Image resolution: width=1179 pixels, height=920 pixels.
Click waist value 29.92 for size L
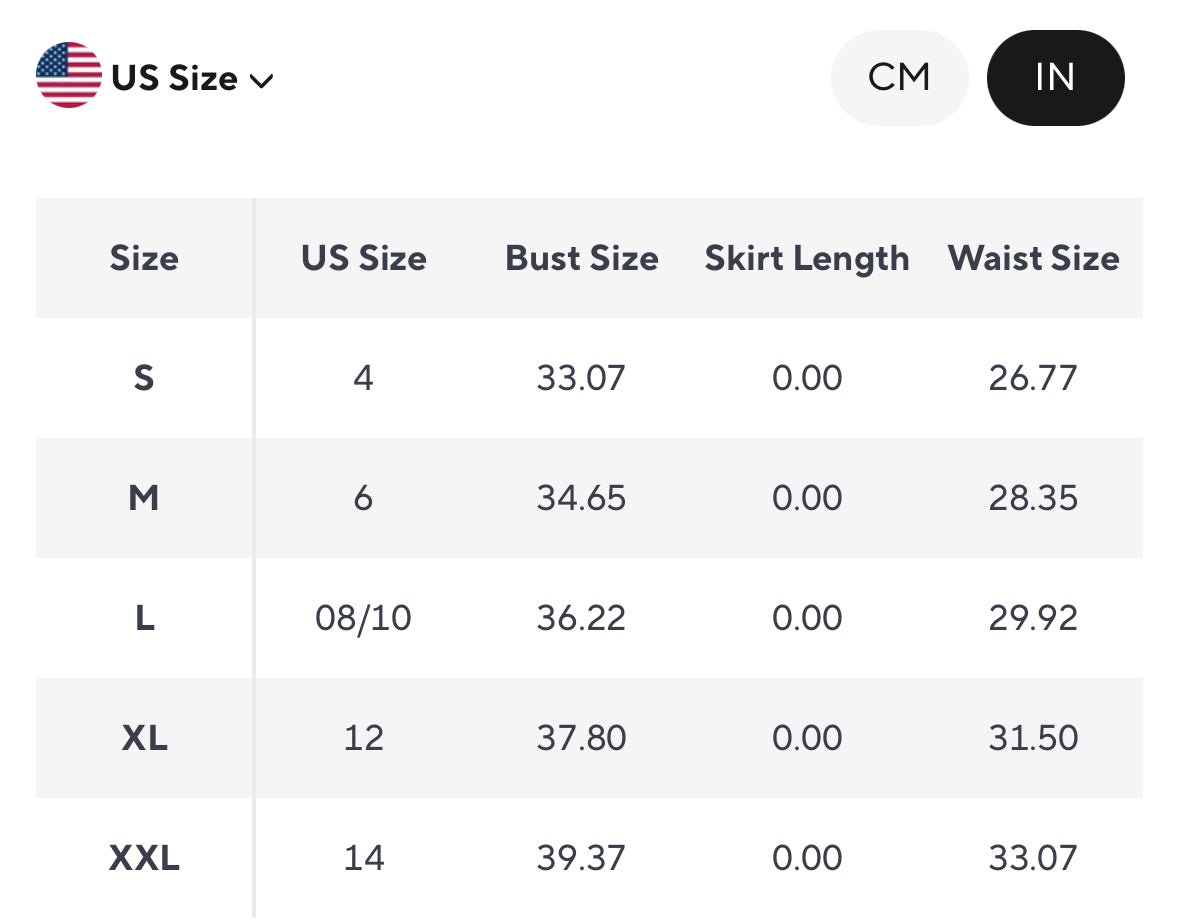[x=1033, y=618]
